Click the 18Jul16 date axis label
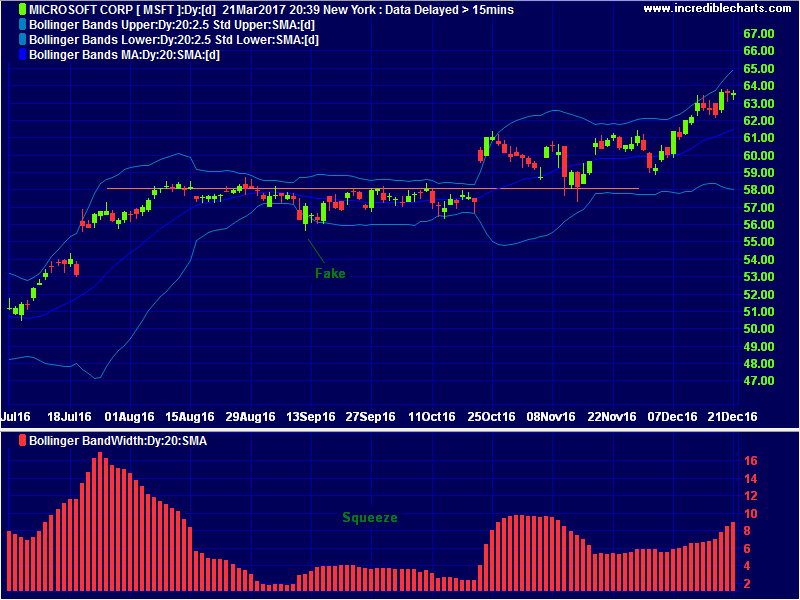This screenshot has height=600, width=800. (69, 417)
